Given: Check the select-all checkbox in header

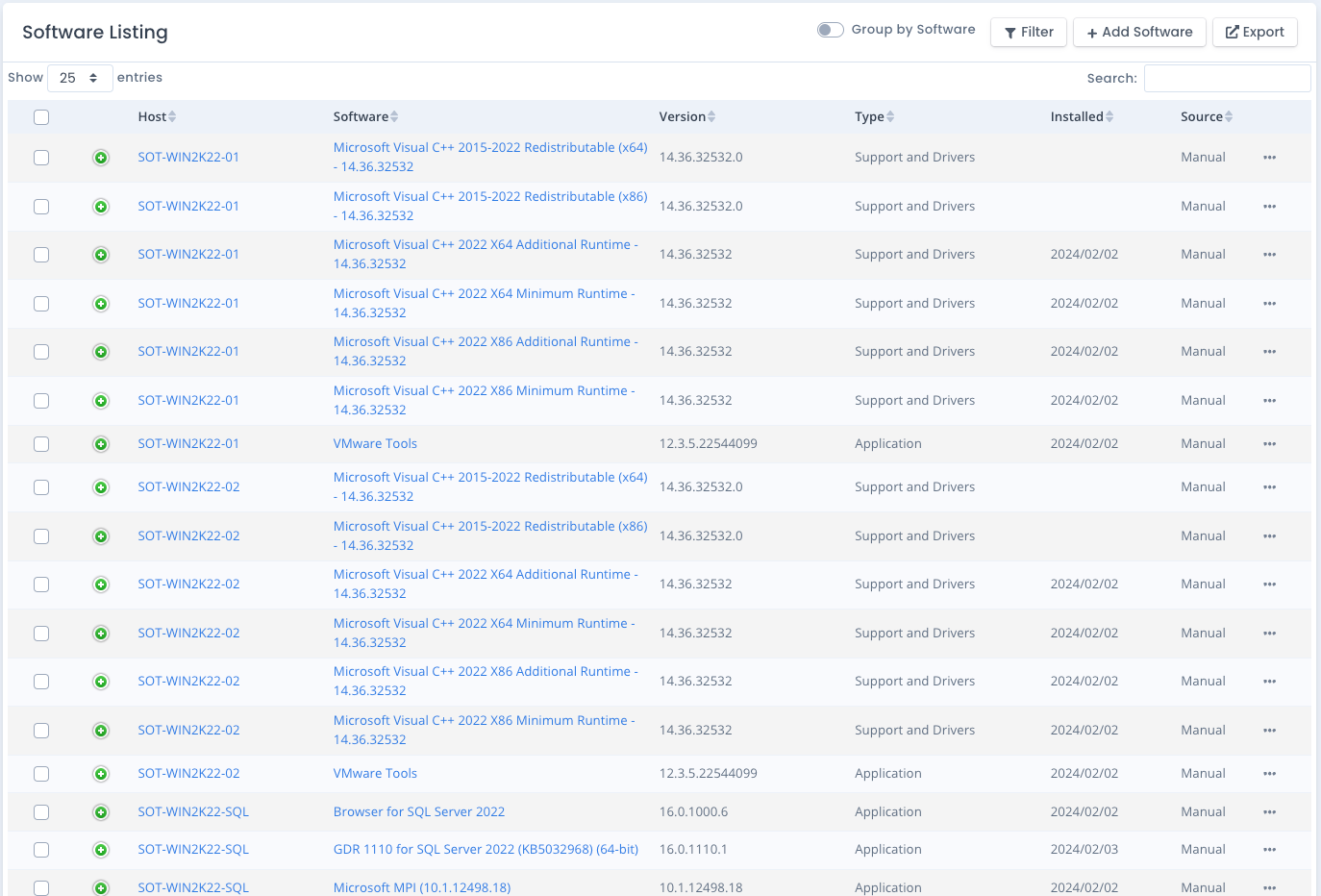Looking at the screenshot, I should point(41,117).
